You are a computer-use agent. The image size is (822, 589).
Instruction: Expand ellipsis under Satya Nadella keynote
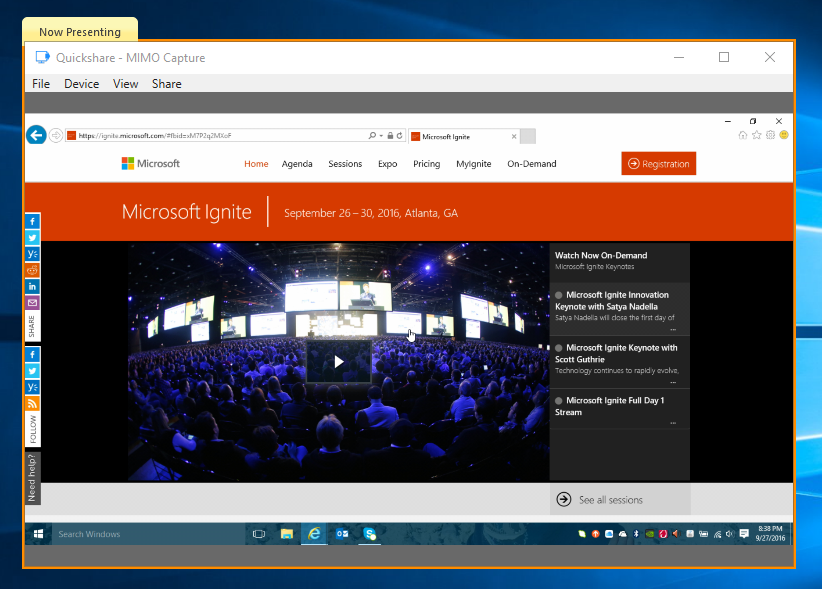[673, 330]
